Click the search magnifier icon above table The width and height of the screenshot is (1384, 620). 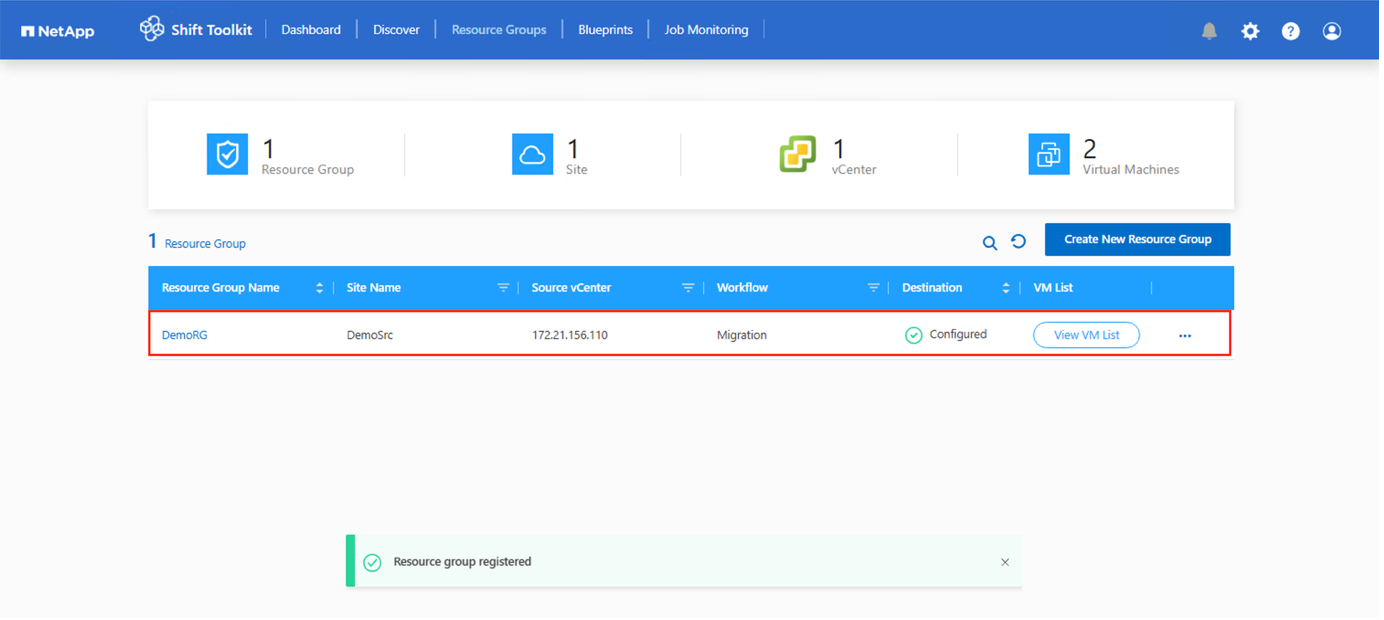pos(989,242)
